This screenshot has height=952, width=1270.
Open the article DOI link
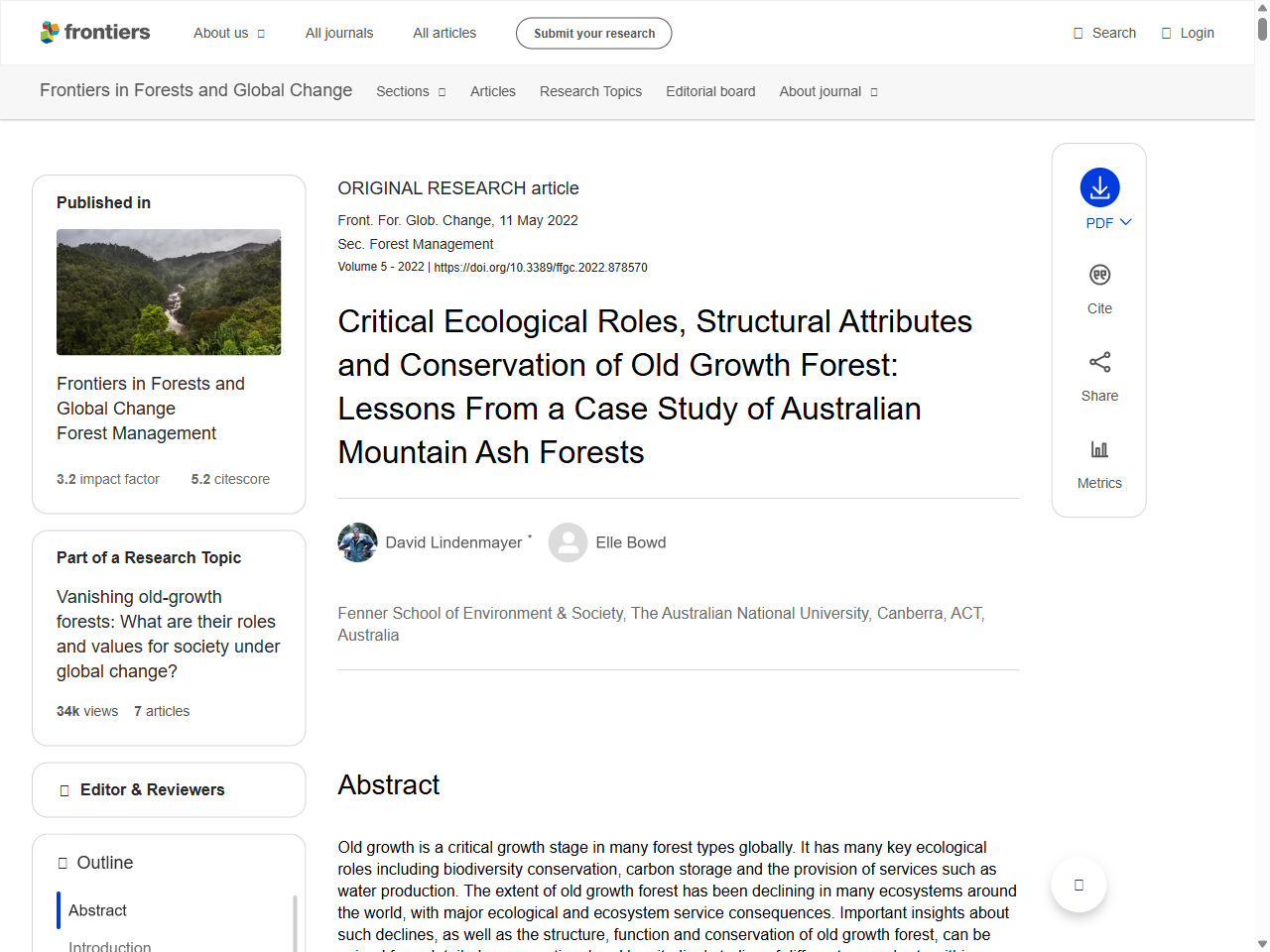pos(541,267)
